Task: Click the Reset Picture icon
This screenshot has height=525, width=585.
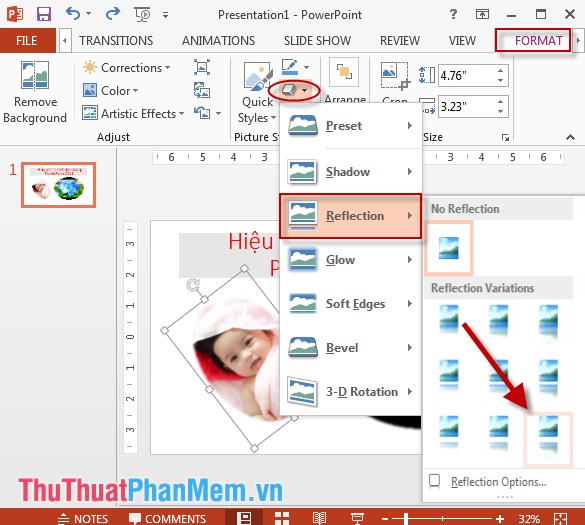Action: 202,112
